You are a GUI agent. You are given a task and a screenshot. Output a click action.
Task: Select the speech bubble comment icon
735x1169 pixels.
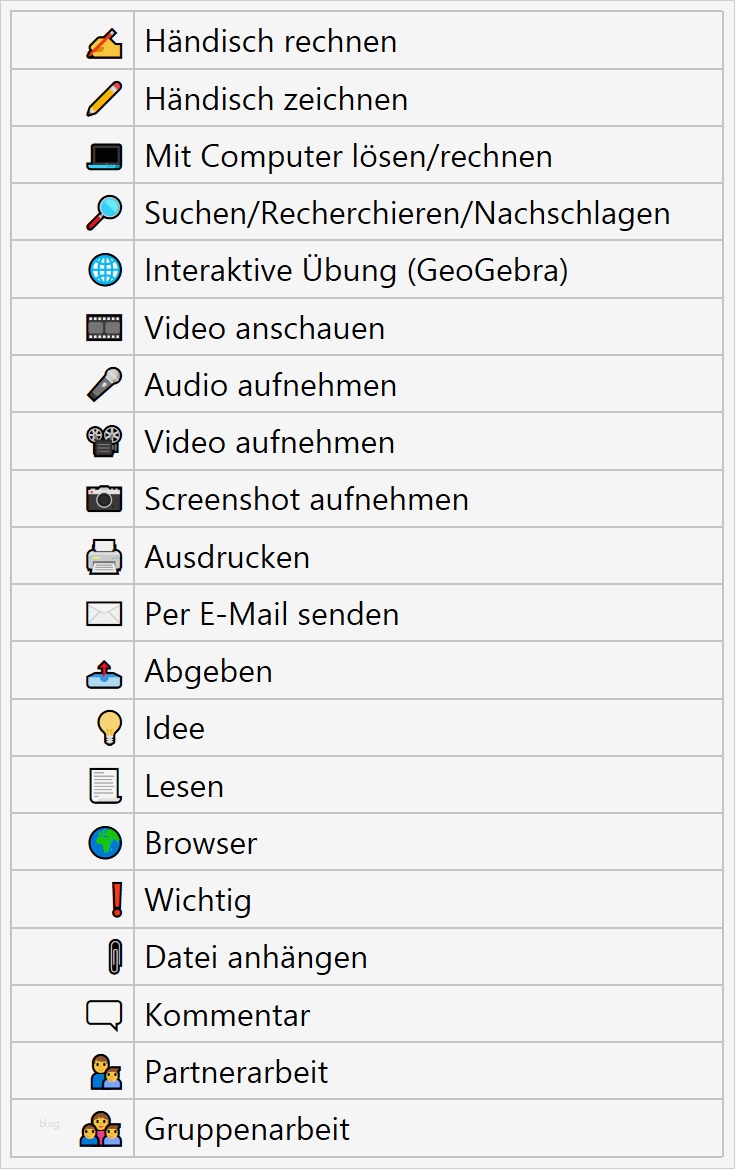[x=104, y=1015]
